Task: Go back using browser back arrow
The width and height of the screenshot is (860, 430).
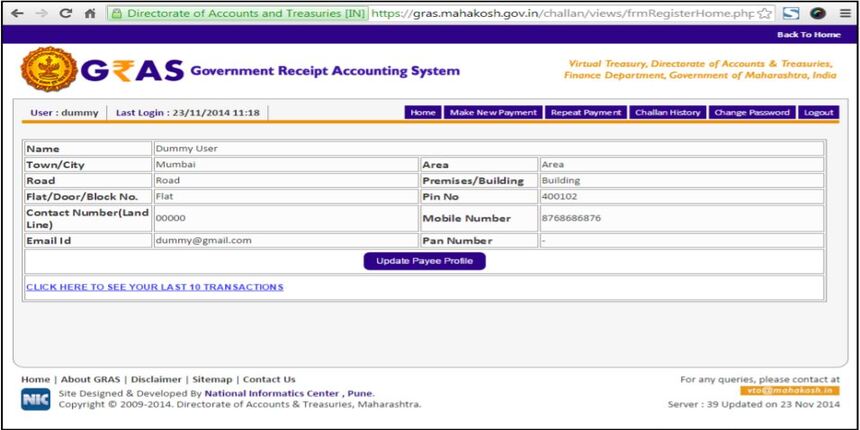Action: click(x=17, y=14)
